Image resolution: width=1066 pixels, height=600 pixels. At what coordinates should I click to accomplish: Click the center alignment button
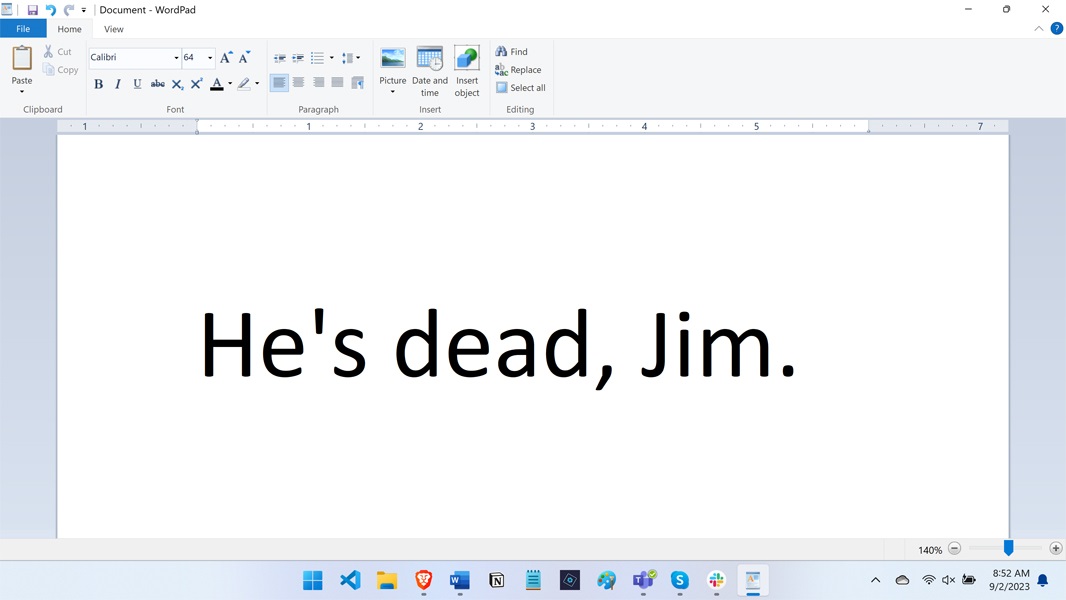click(x=298, y=82)
